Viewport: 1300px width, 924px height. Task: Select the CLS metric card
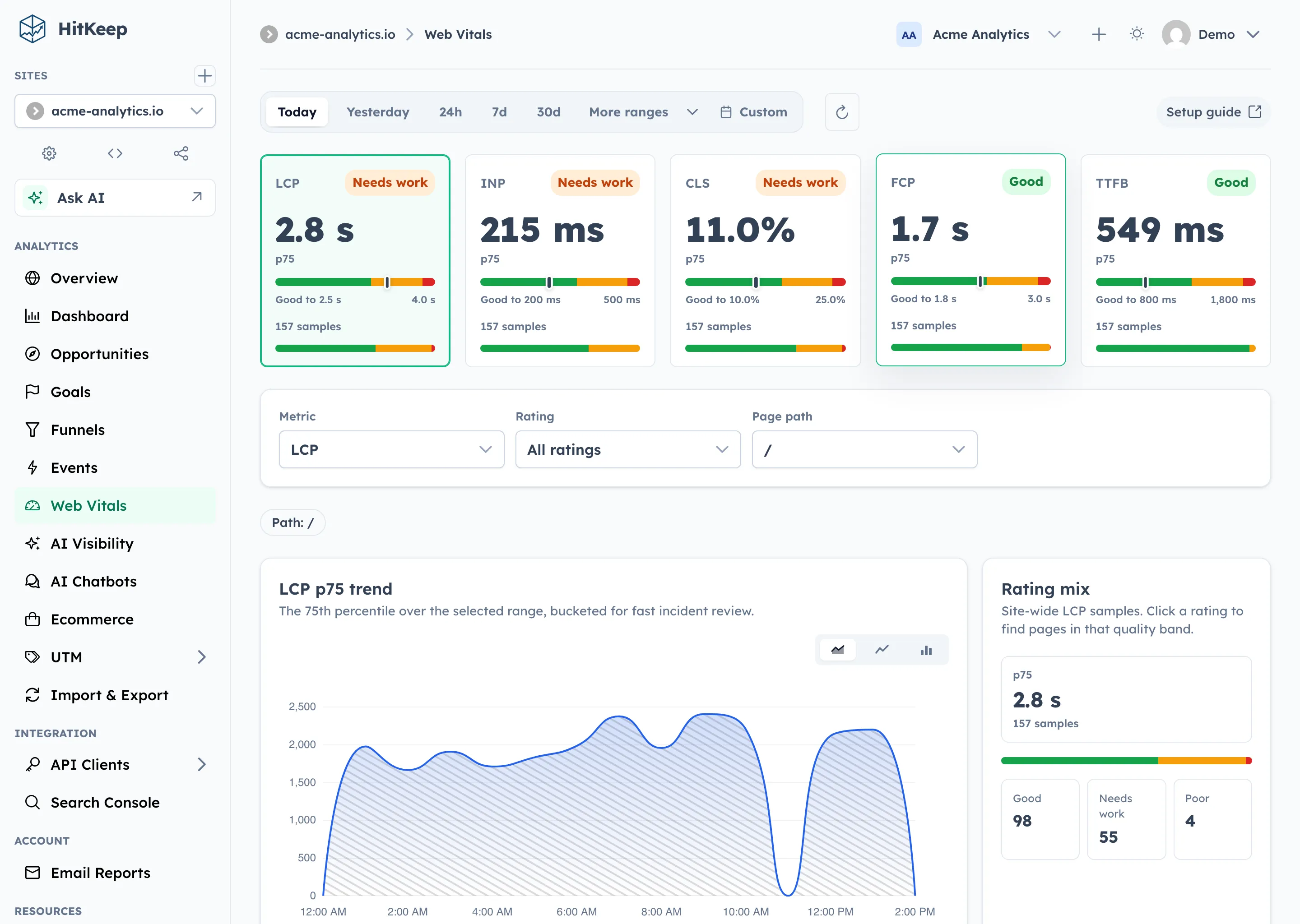coord(765,261)
